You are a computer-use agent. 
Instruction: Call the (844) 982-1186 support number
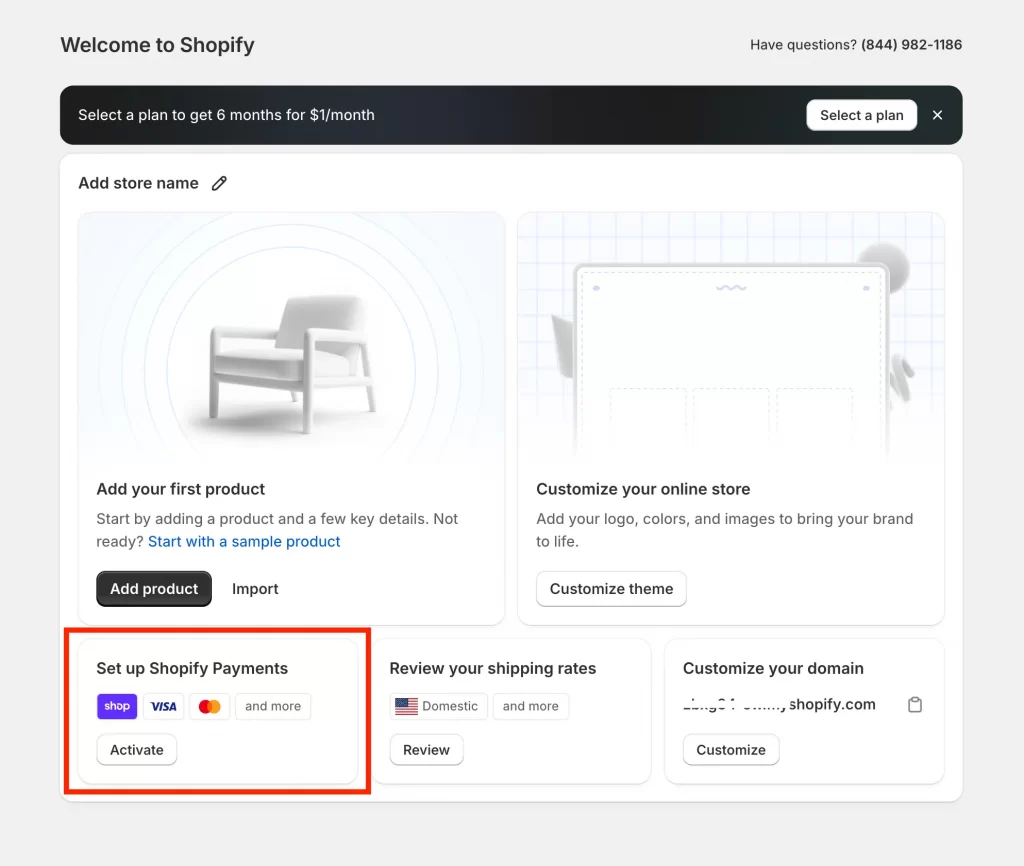click(911, 44)
